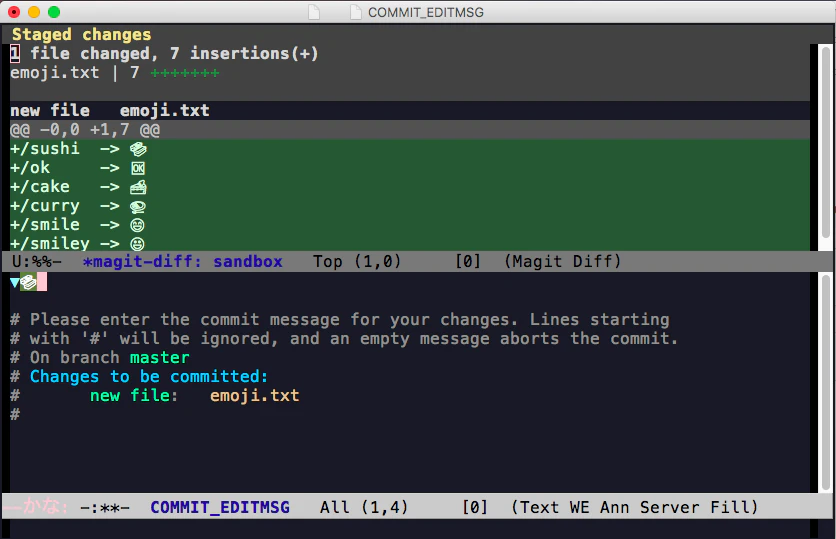This screenshot has height=539, width=836.
Task: Click the sushi emoji in the commit message
Action: pyautogui.click(x=28, y=282)
